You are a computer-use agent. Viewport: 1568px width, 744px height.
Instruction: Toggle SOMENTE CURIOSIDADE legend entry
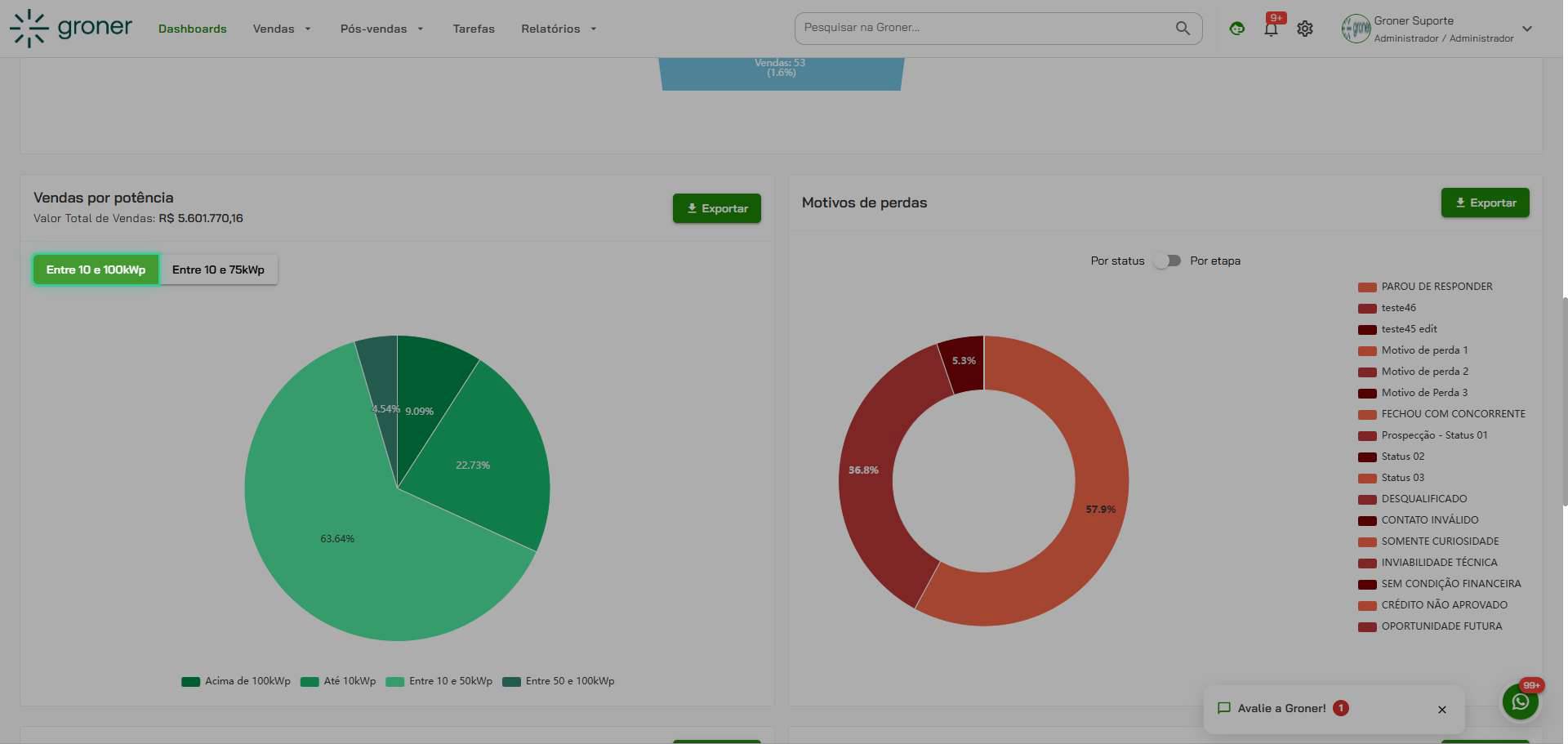tap(1428, 541)
